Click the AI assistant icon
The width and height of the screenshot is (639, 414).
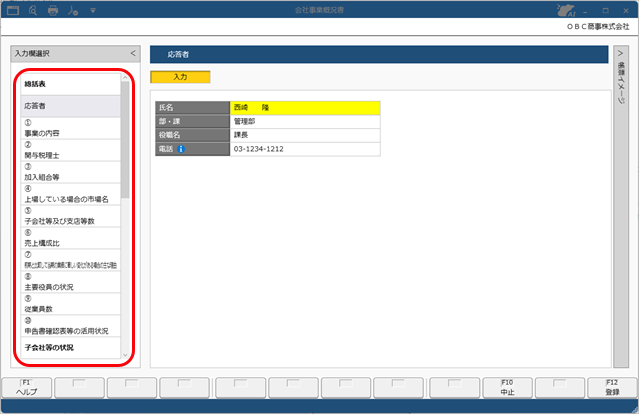(566, 10)
